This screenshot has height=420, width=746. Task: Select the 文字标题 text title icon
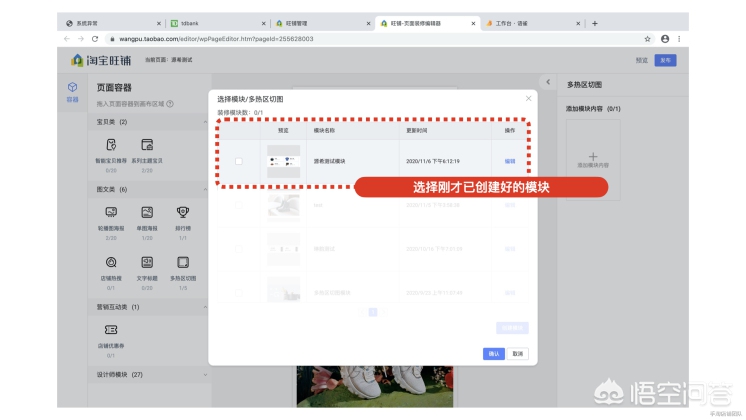coord(147,262)
